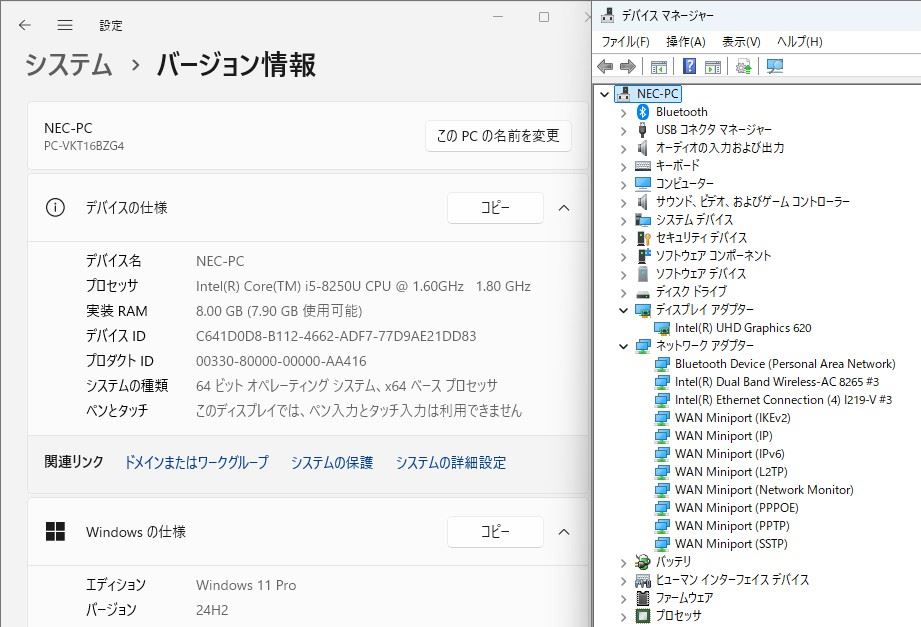Click the Update driver toolbar icon
The image size is (921, 627).
tap(743, 66)
